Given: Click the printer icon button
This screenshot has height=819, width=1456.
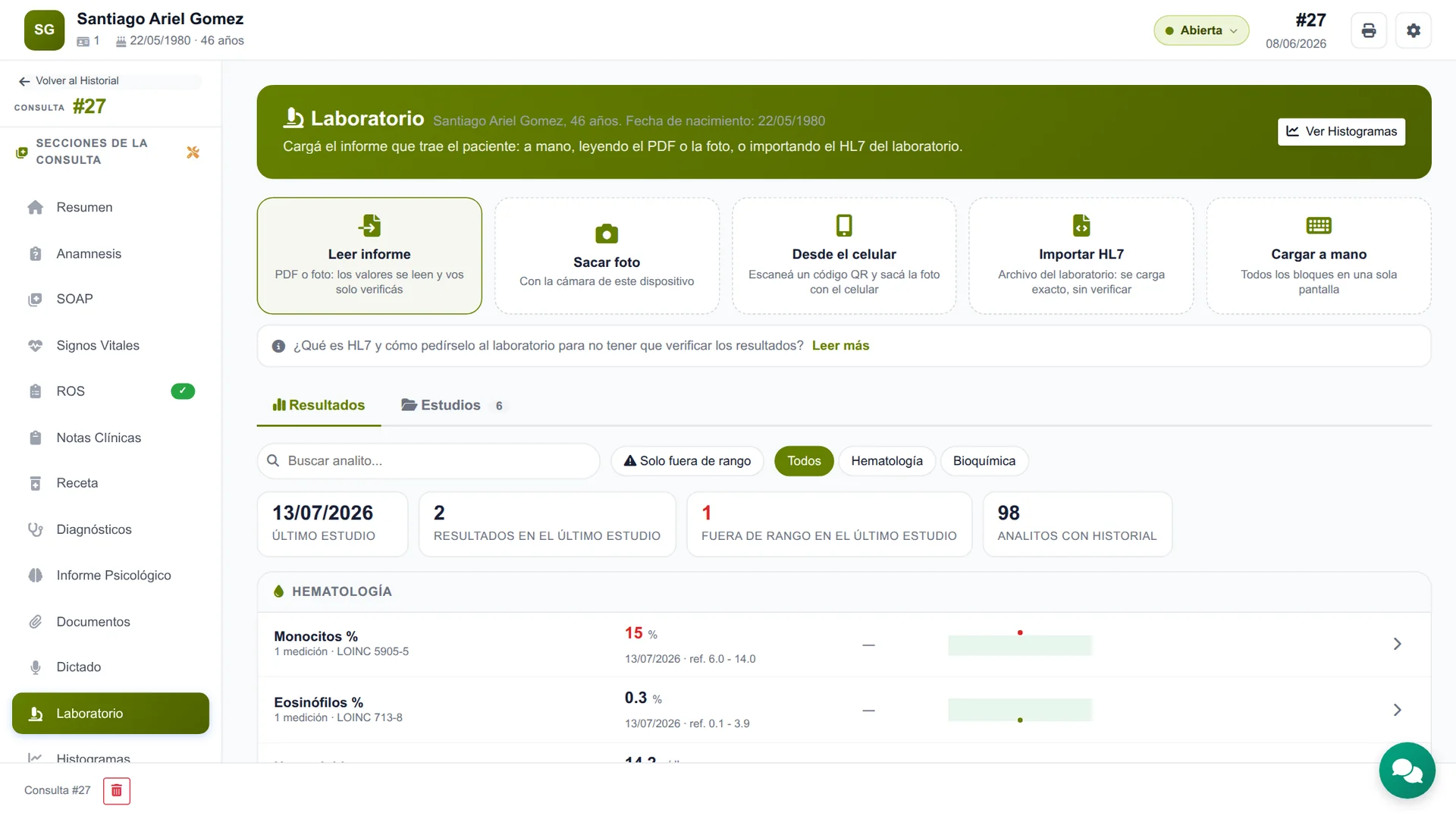Looking at the screenshot, I should (x=1369, y=30).
